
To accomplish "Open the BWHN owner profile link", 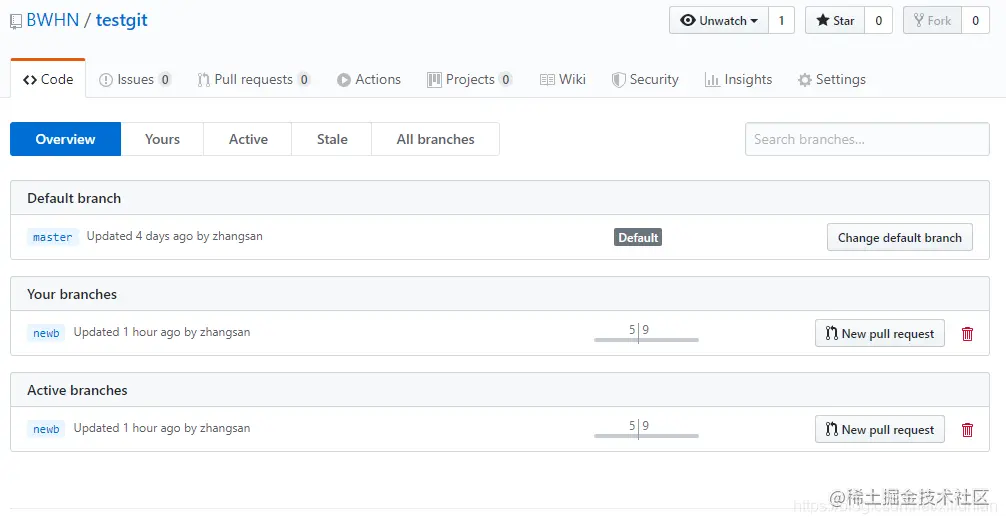I will pos(53,20).
